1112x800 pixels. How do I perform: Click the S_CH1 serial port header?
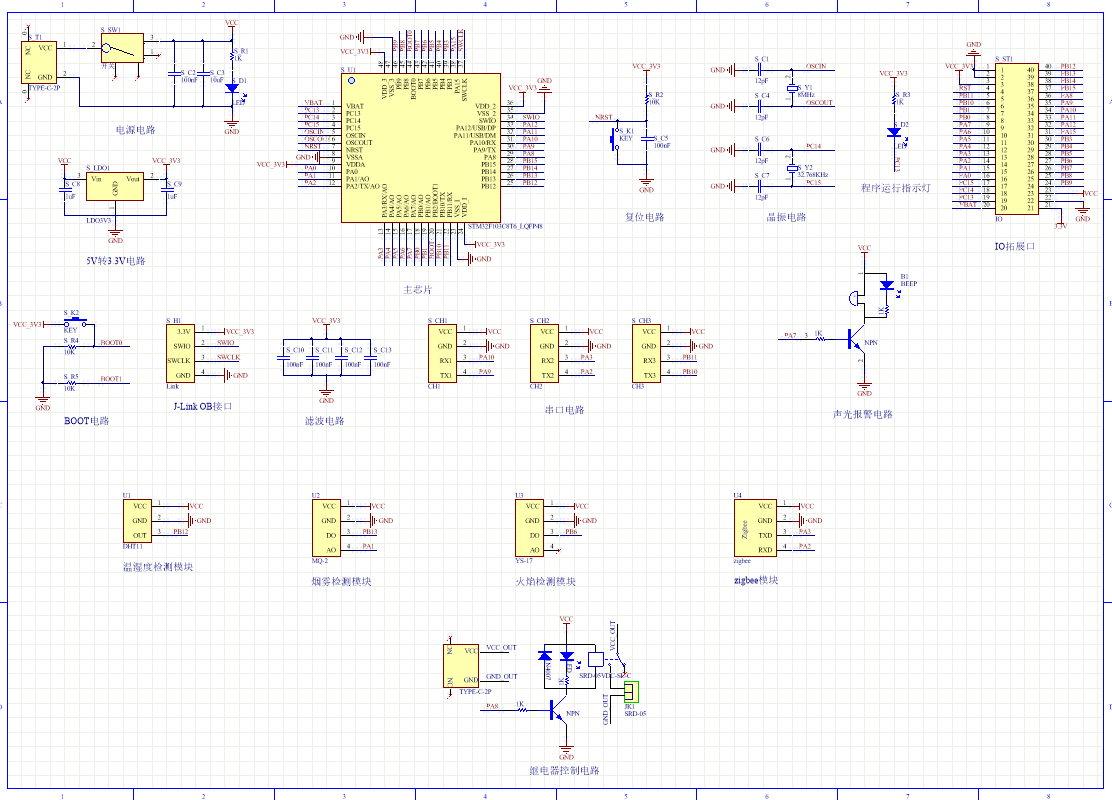coord(442,353)
